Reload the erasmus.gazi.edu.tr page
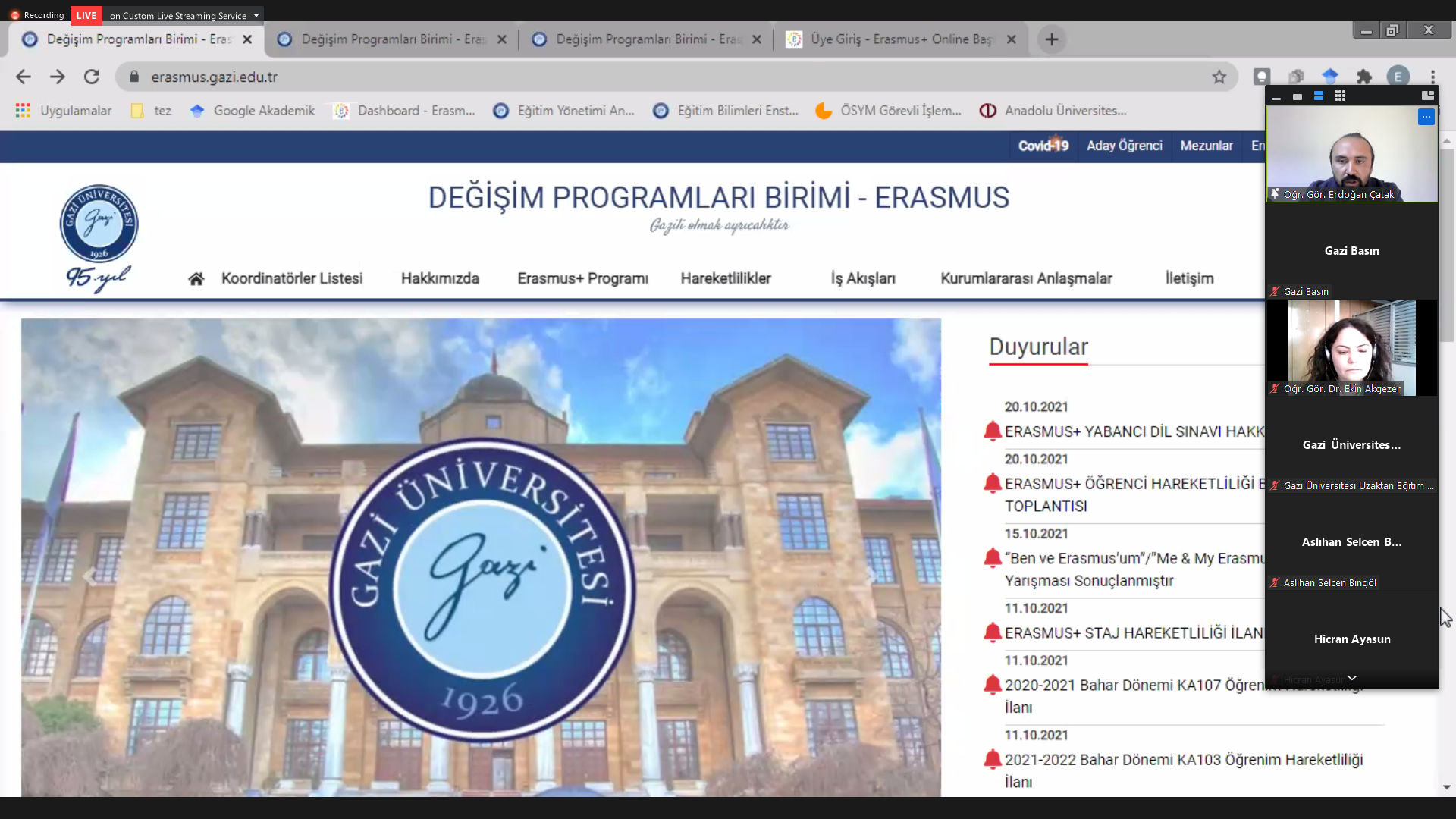The width and height of the screenshot is (1456, 819). [92, 77]
